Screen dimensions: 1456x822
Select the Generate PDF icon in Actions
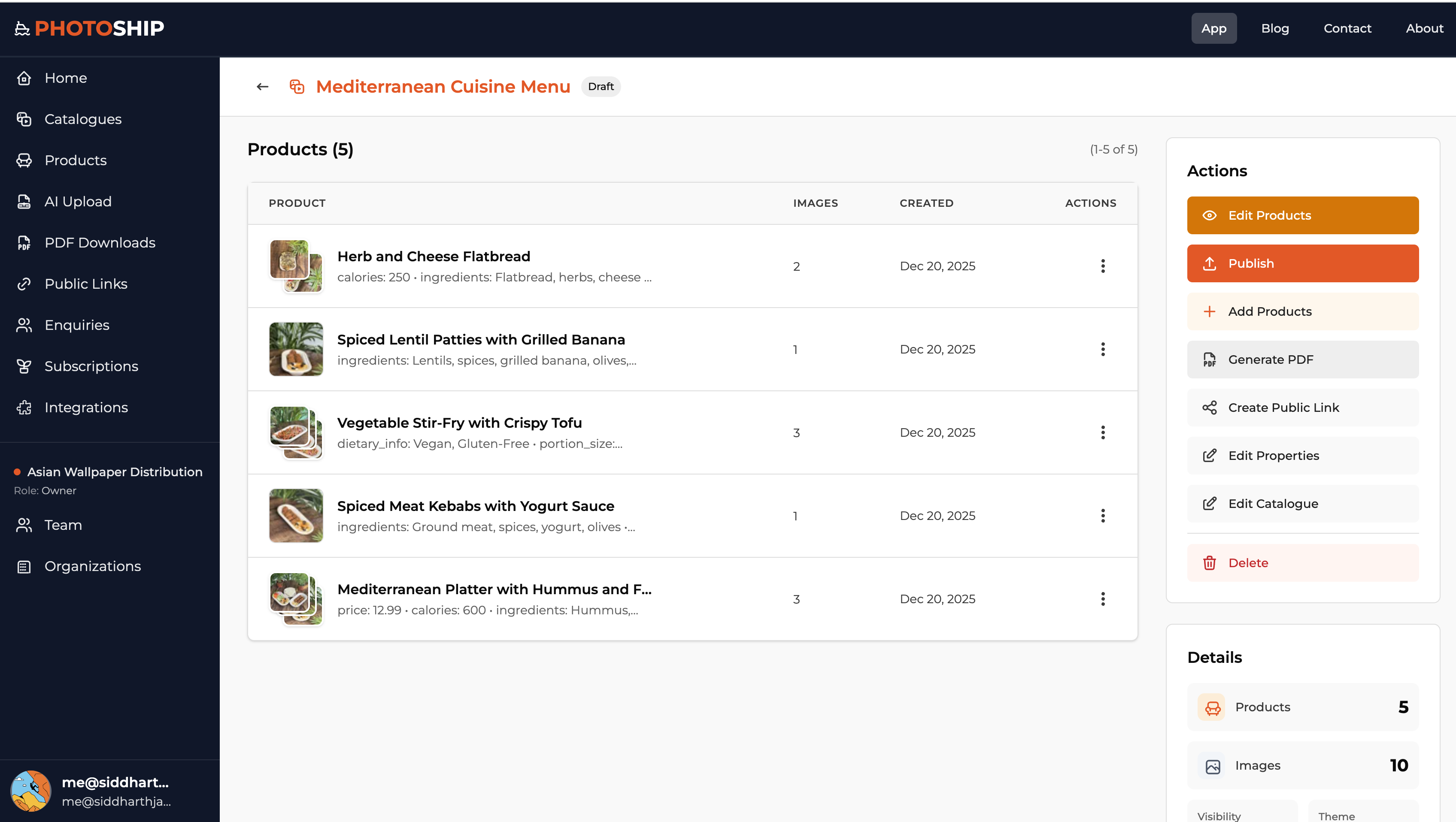pyautogui.click(x=1210, y=360)
